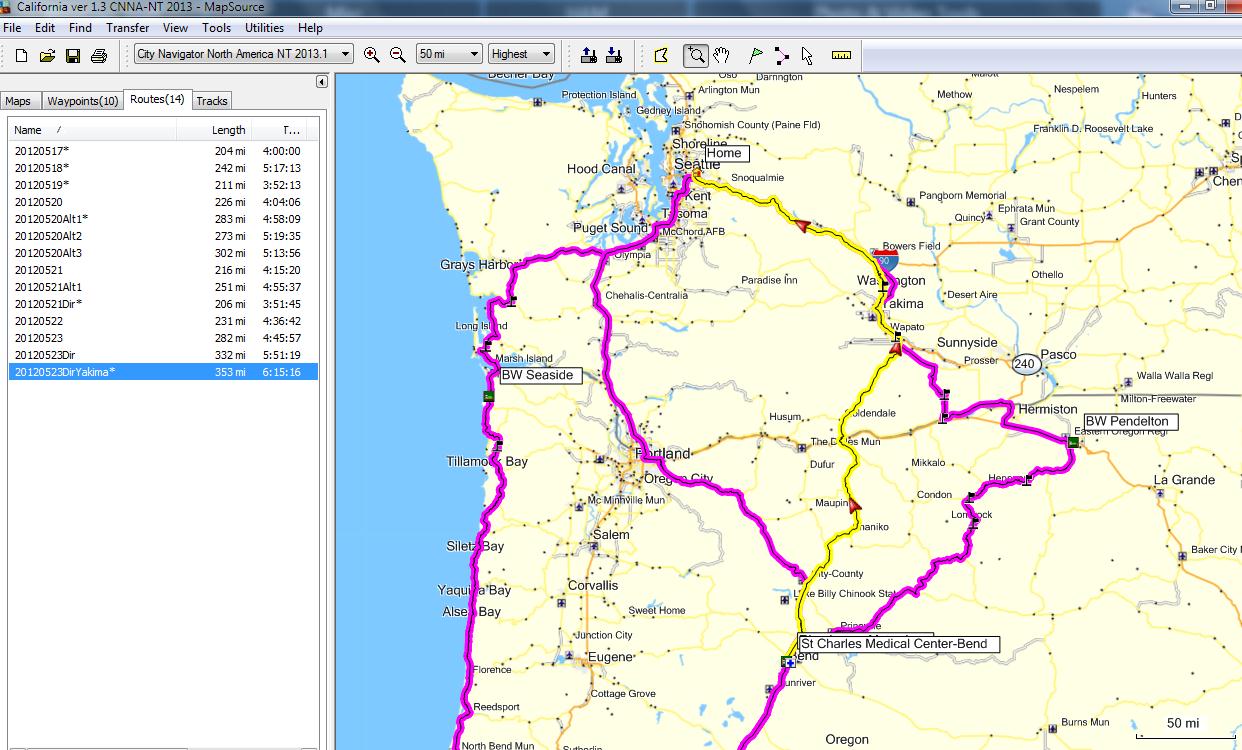This screenshot has width=1242, height=750.
Task: Open the Transfer menu
Action: click(x=127, y=28)
